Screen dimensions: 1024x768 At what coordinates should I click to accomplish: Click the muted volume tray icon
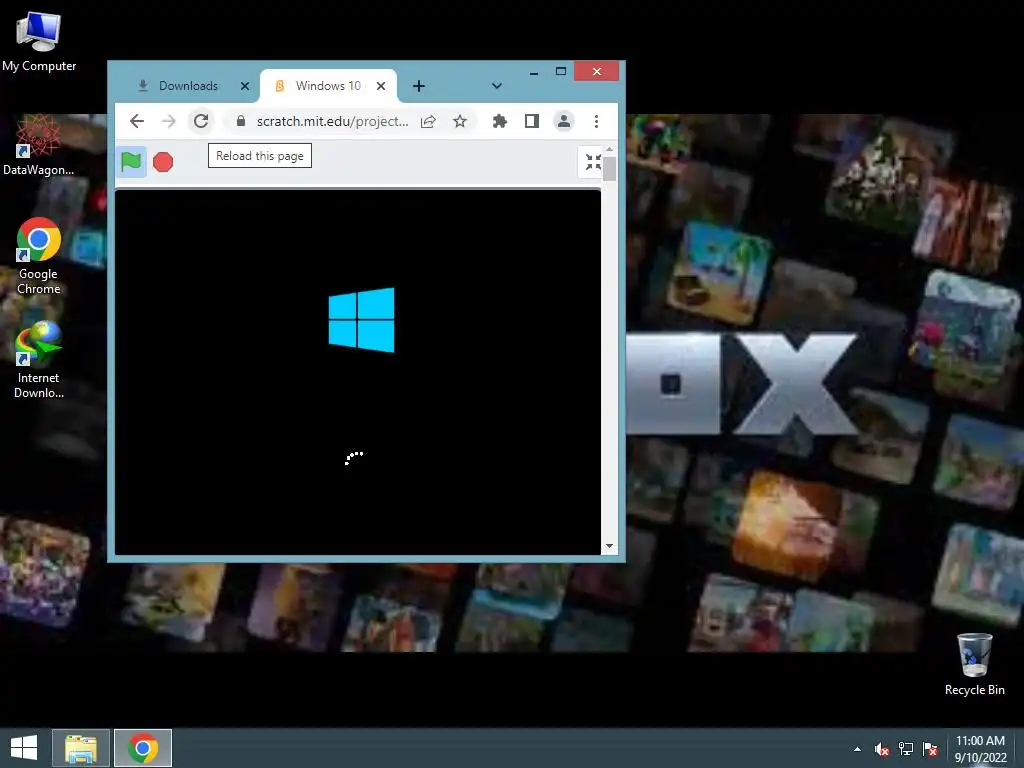point(882,749)
